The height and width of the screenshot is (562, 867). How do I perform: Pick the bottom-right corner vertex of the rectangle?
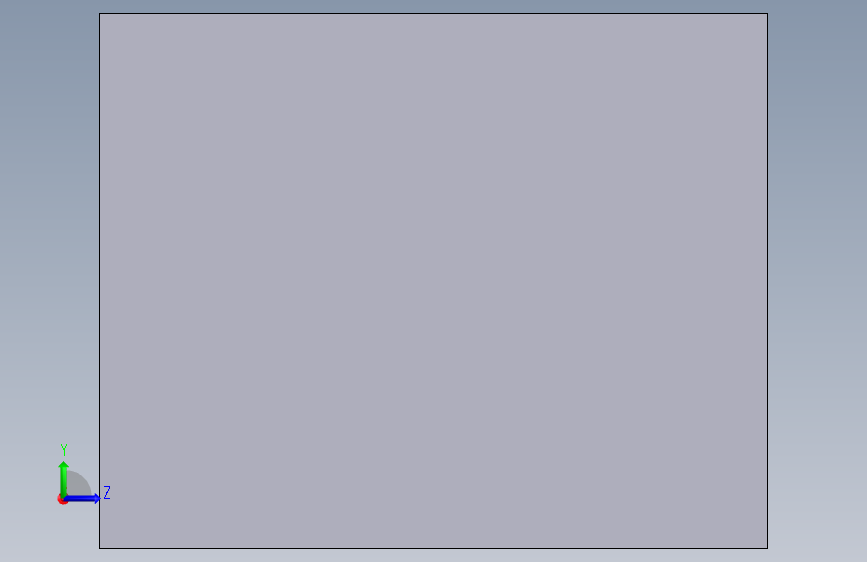point(767,548)
